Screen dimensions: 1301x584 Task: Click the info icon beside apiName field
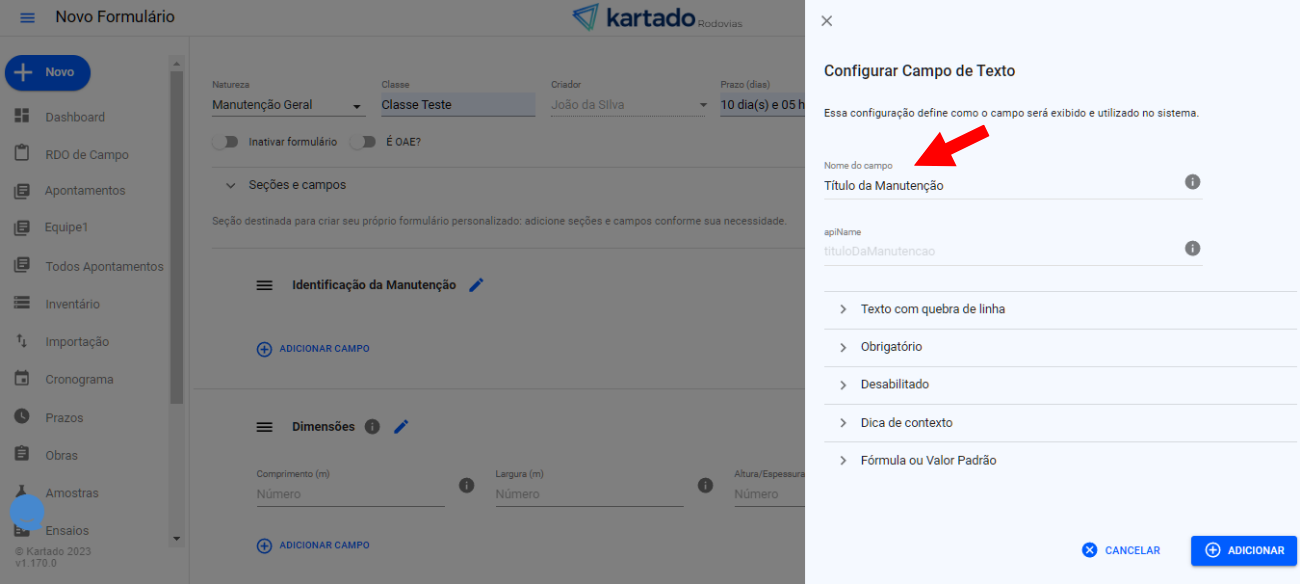[1192, 248]
